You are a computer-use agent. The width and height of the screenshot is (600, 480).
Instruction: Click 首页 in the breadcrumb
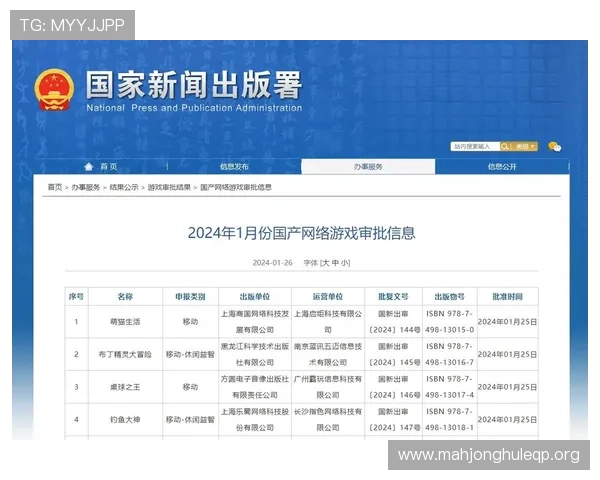[x=55, y=187]
